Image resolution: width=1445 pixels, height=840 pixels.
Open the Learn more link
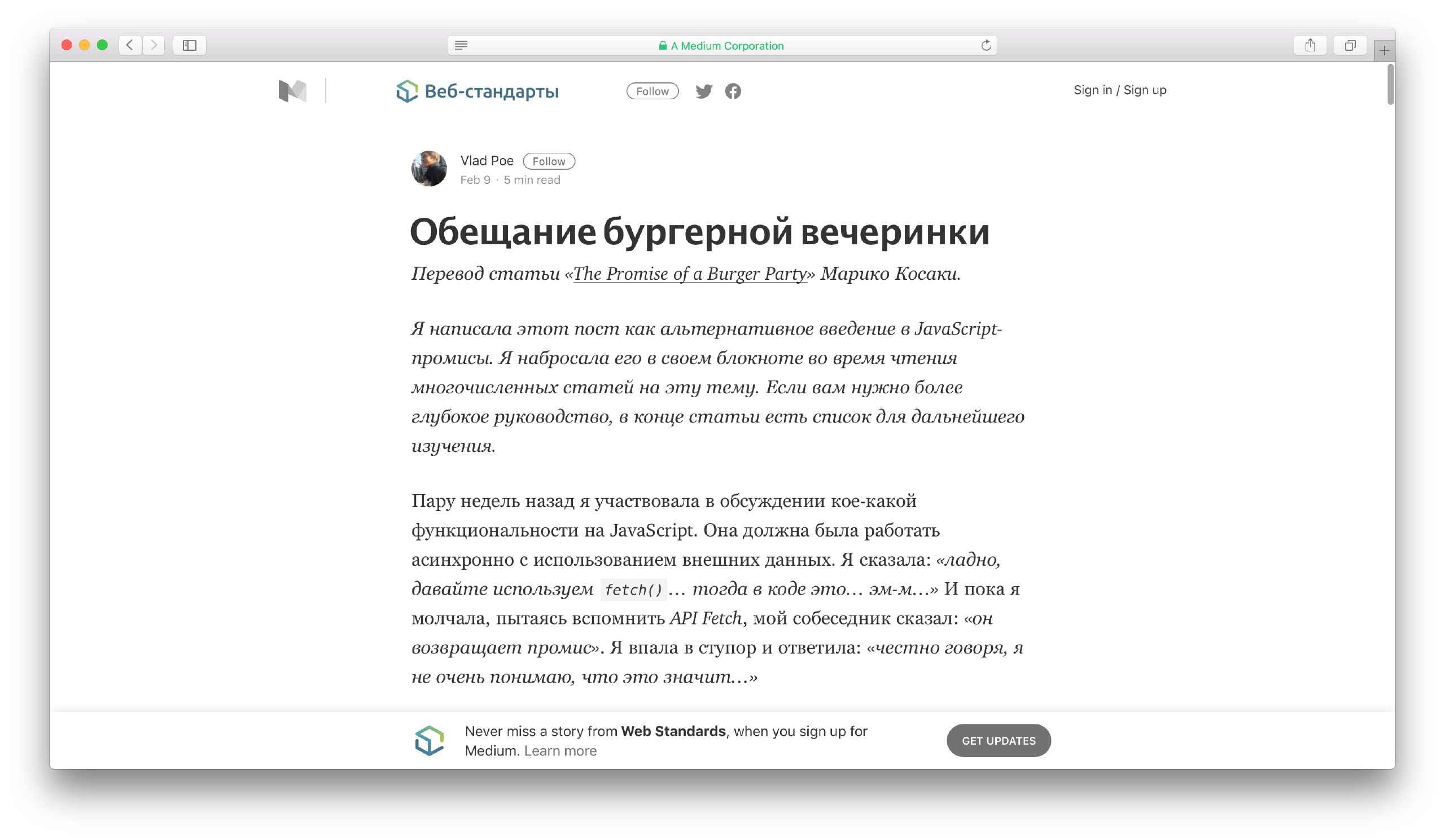(x=561, y=751)
